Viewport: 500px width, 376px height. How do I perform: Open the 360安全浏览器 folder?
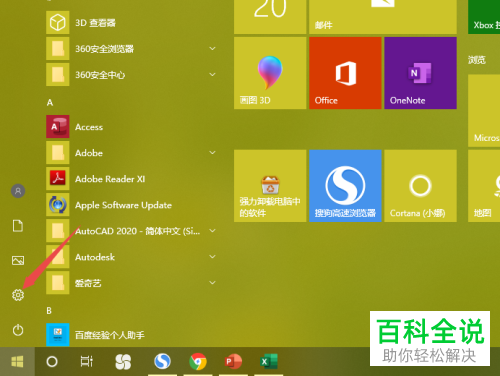(132, 49)
